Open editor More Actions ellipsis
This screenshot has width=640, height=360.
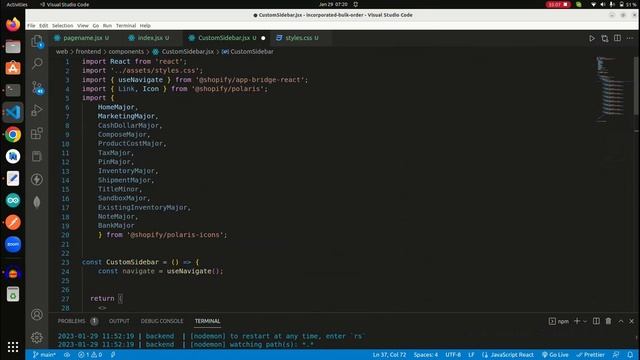(x=630, y=38)
